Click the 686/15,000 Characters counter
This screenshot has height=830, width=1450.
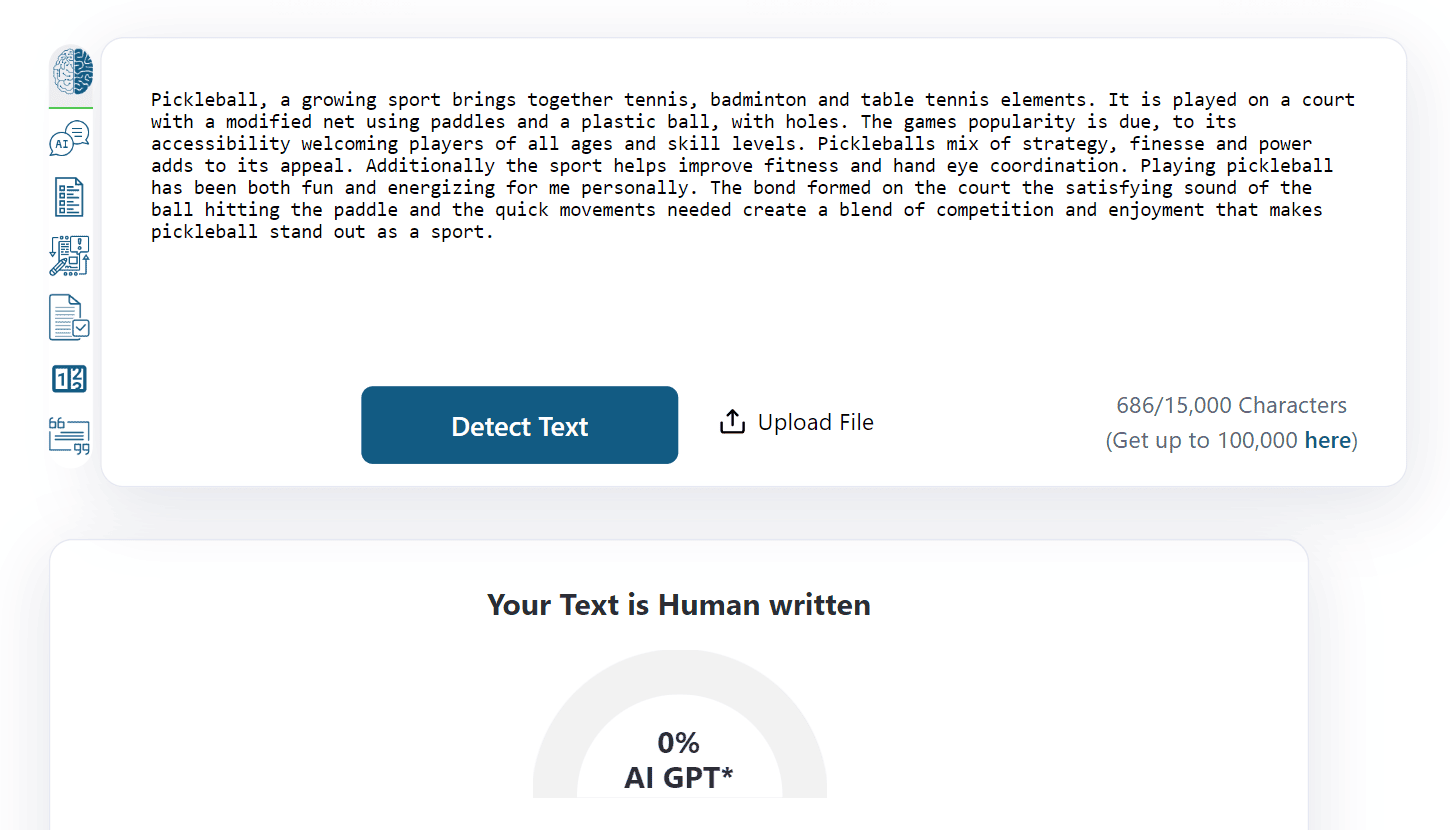point(1231,405)
